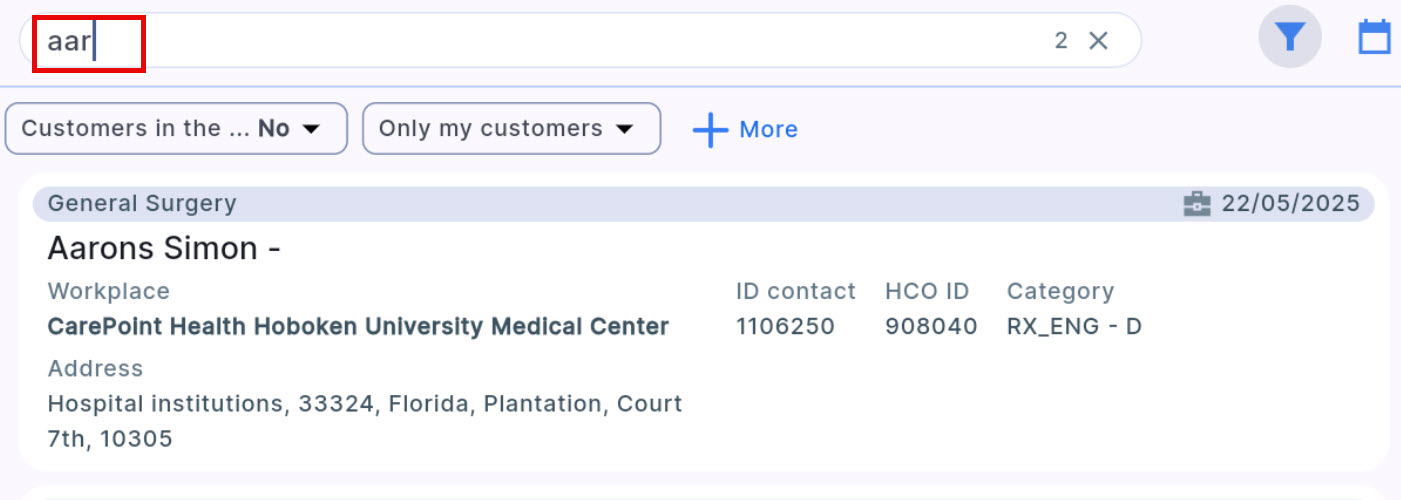Image resolution: width=1401 pixels, height=500 pixels.
Task: Open the calendar icon at top right
Action: [1375, 37]
